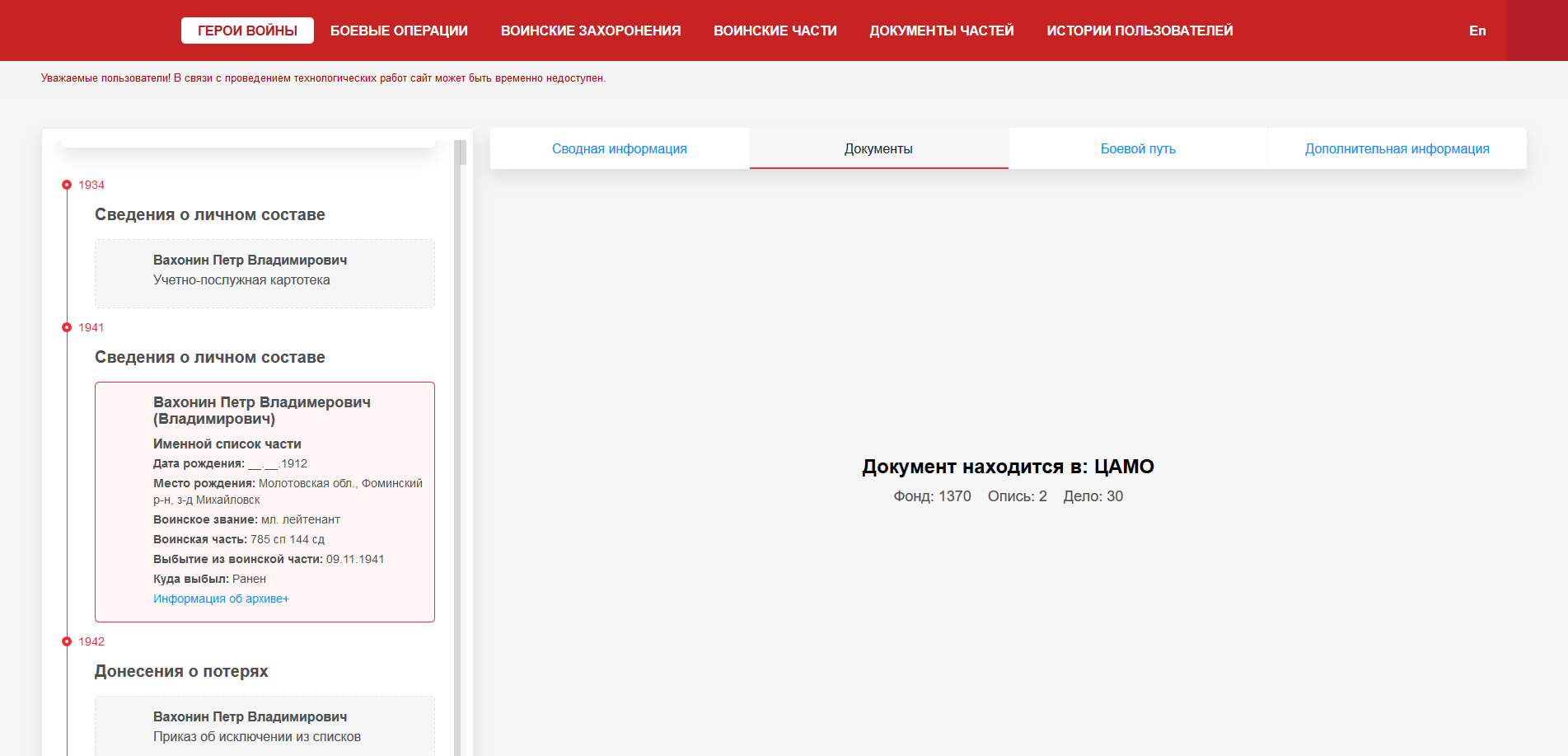
Task: Click the documents list vertical scrollbar
Action: coord(461,445)
